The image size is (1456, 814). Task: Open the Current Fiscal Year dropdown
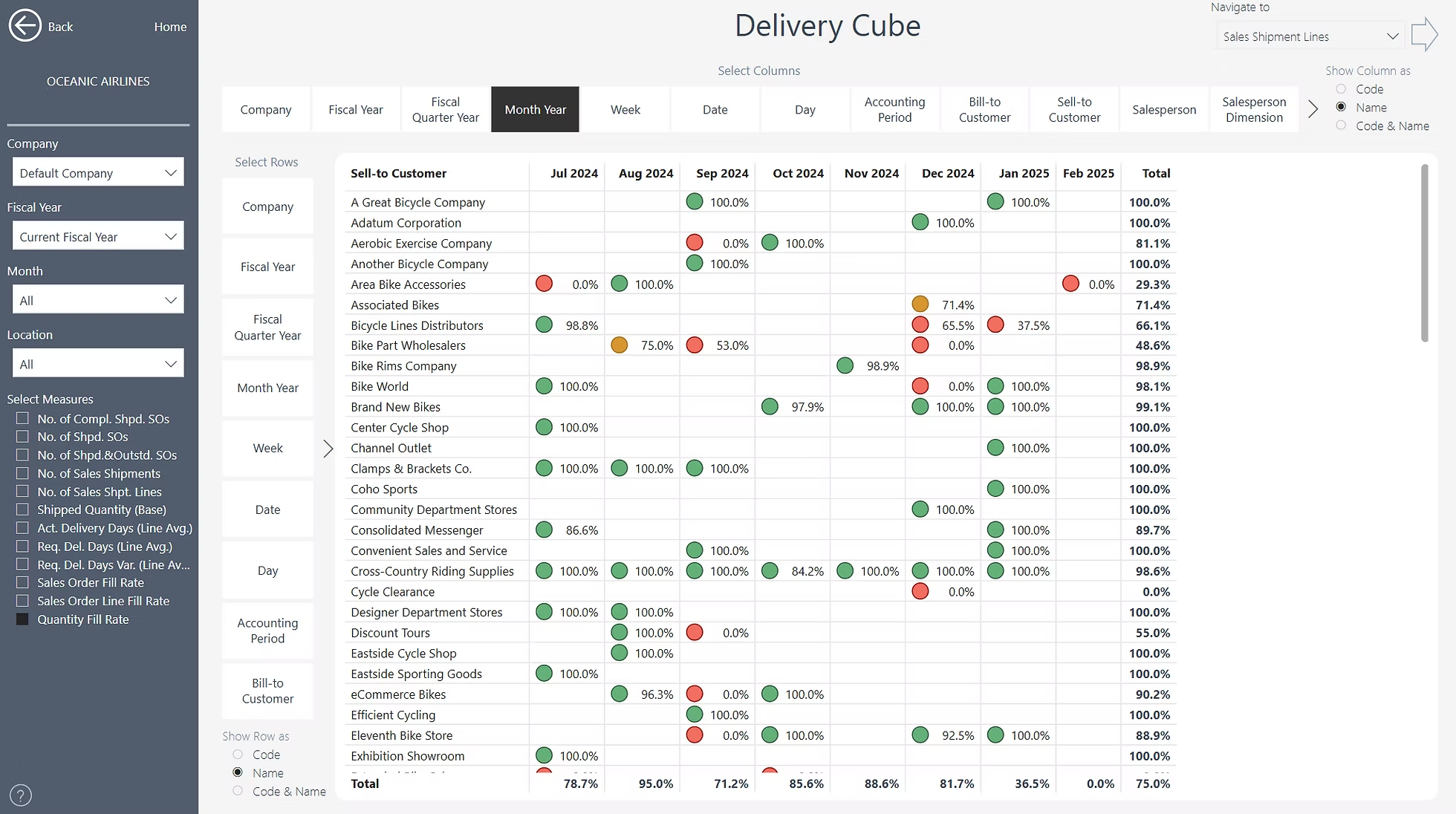pyautogui.click(x=97, y=235)
